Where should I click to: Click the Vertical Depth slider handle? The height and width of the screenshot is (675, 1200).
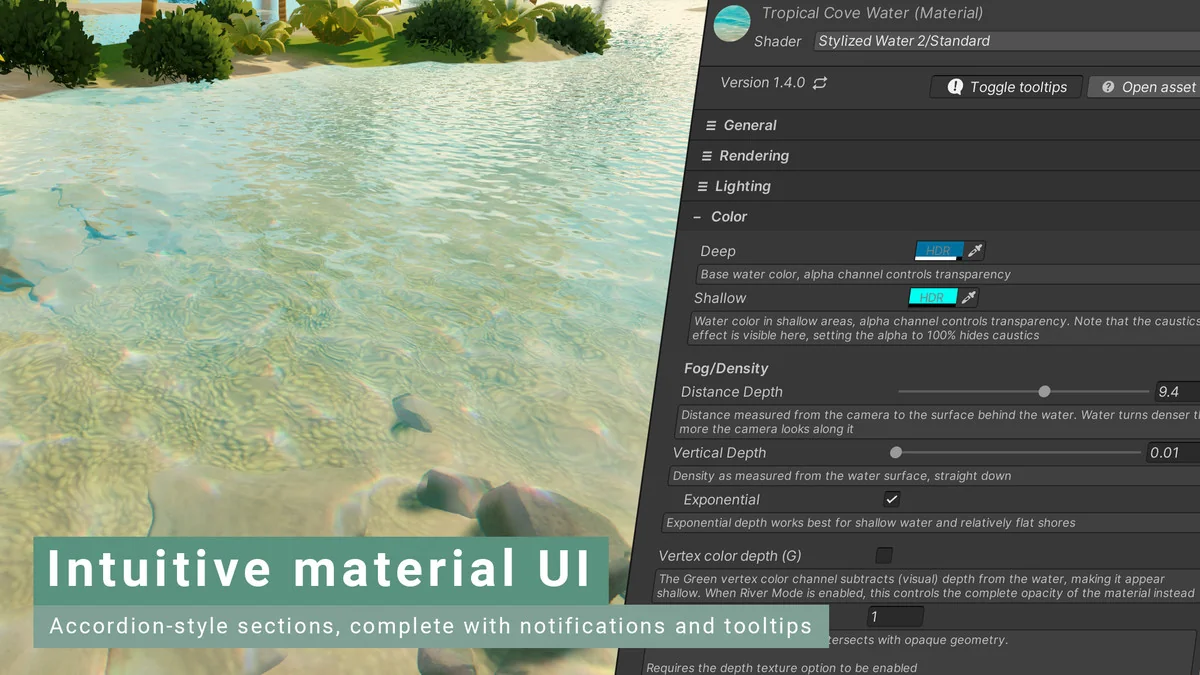(896, 453)
